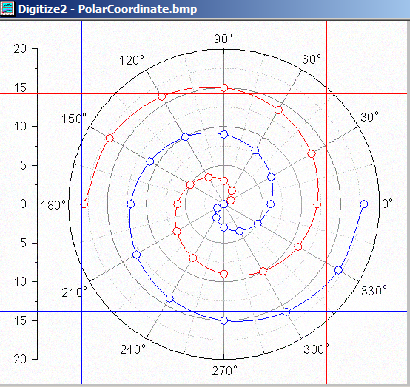Pick the outermost blue data point near 0°
This screenshot has height=387, width=410.
pyautogui.click(x=364, y=204)
